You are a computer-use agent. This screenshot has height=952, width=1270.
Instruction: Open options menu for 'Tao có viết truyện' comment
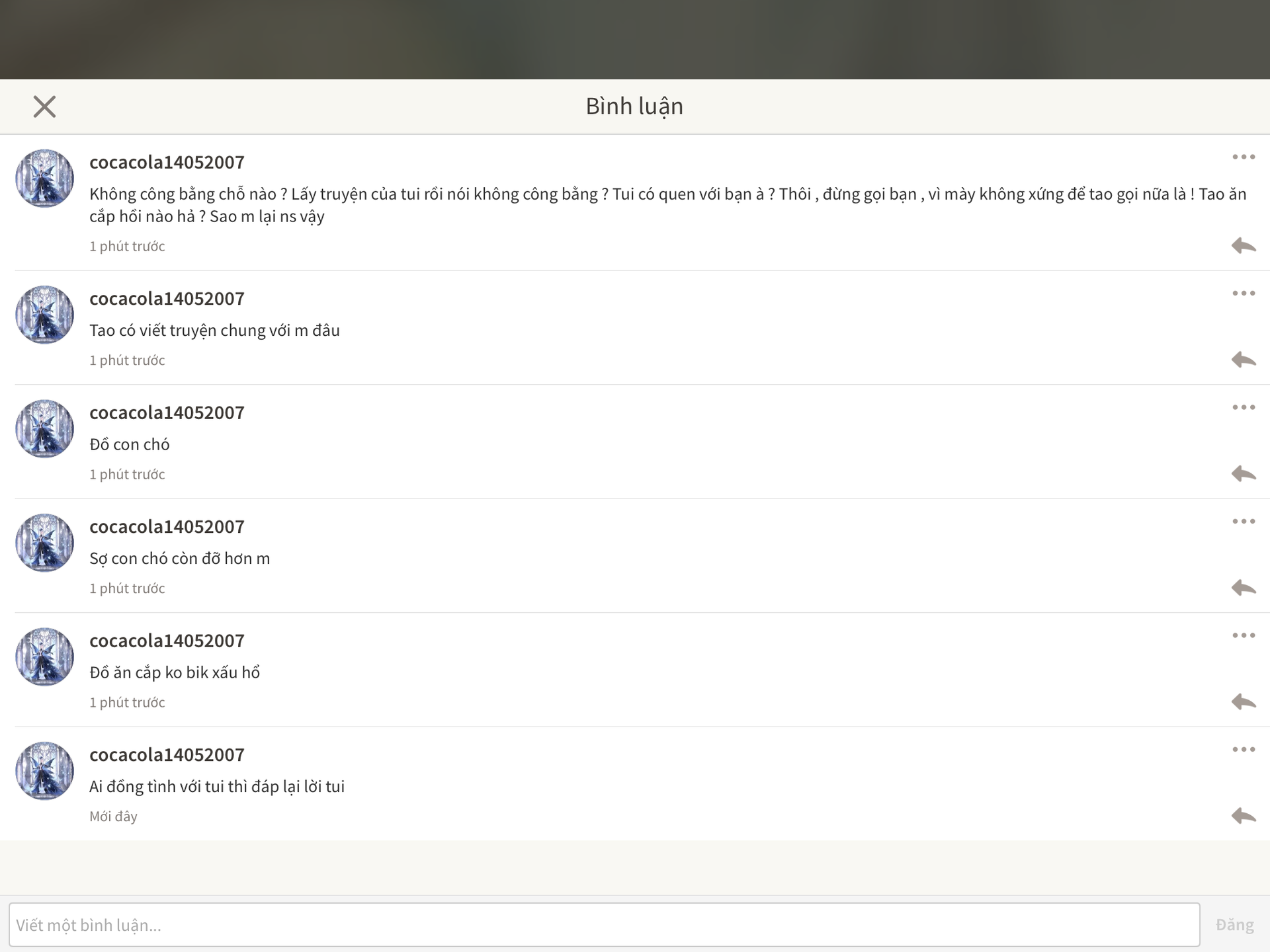point(1244,293)
